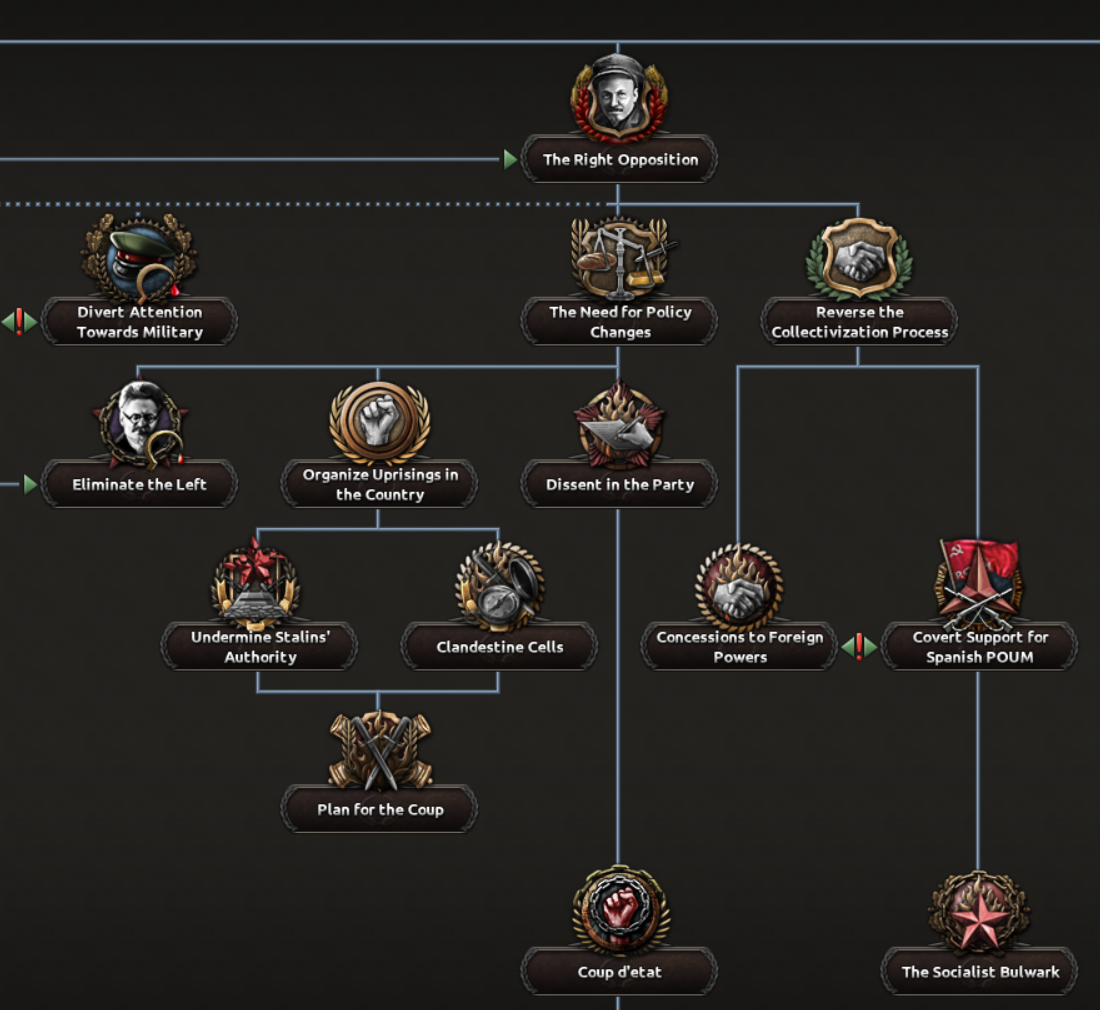The width and height of the screenshot is (1100, 1010).
Task: Click the green arrow before The Right Opposition
Action: (511, 160)
